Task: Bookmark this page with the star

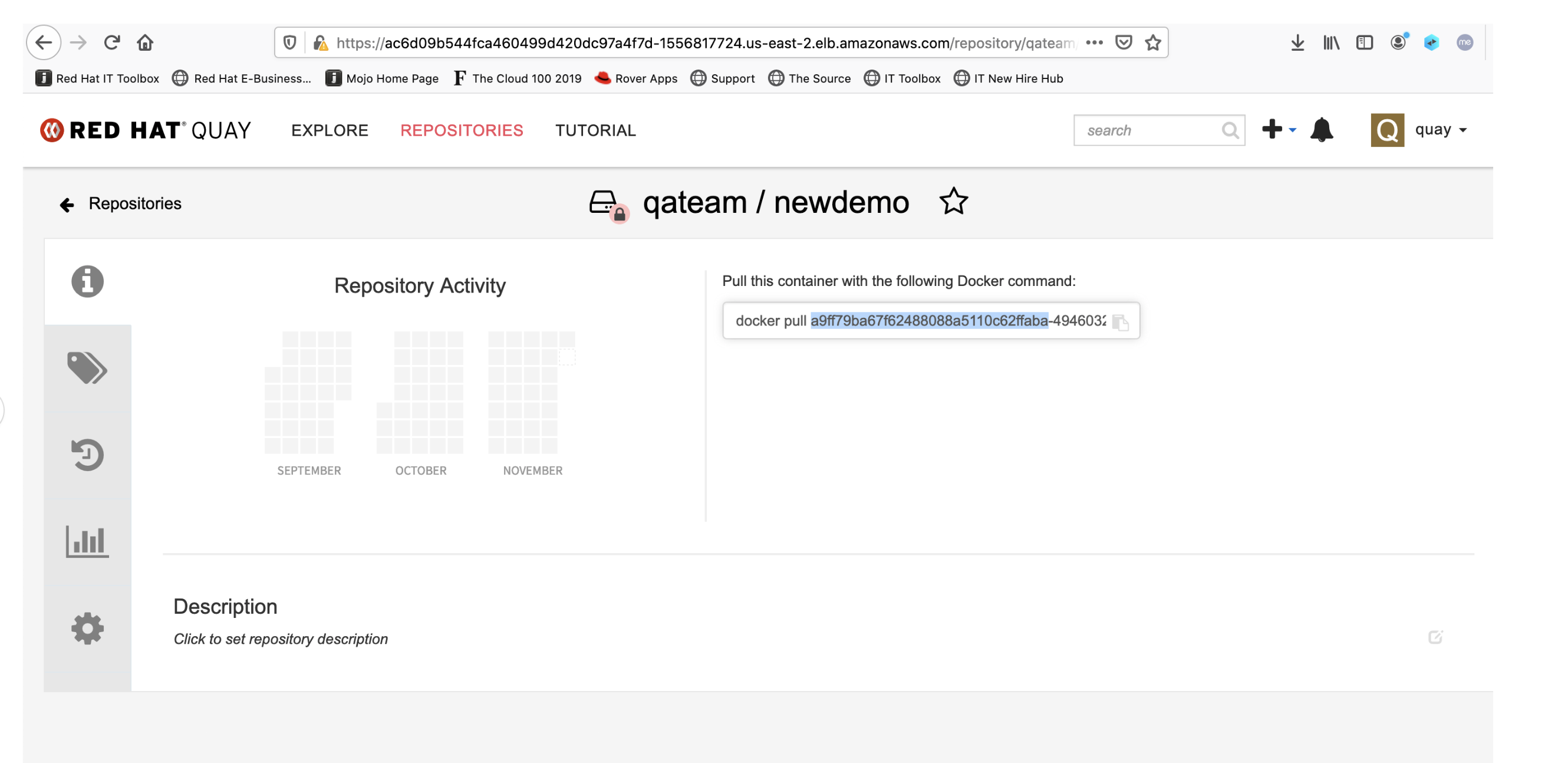Action: 1153,42
